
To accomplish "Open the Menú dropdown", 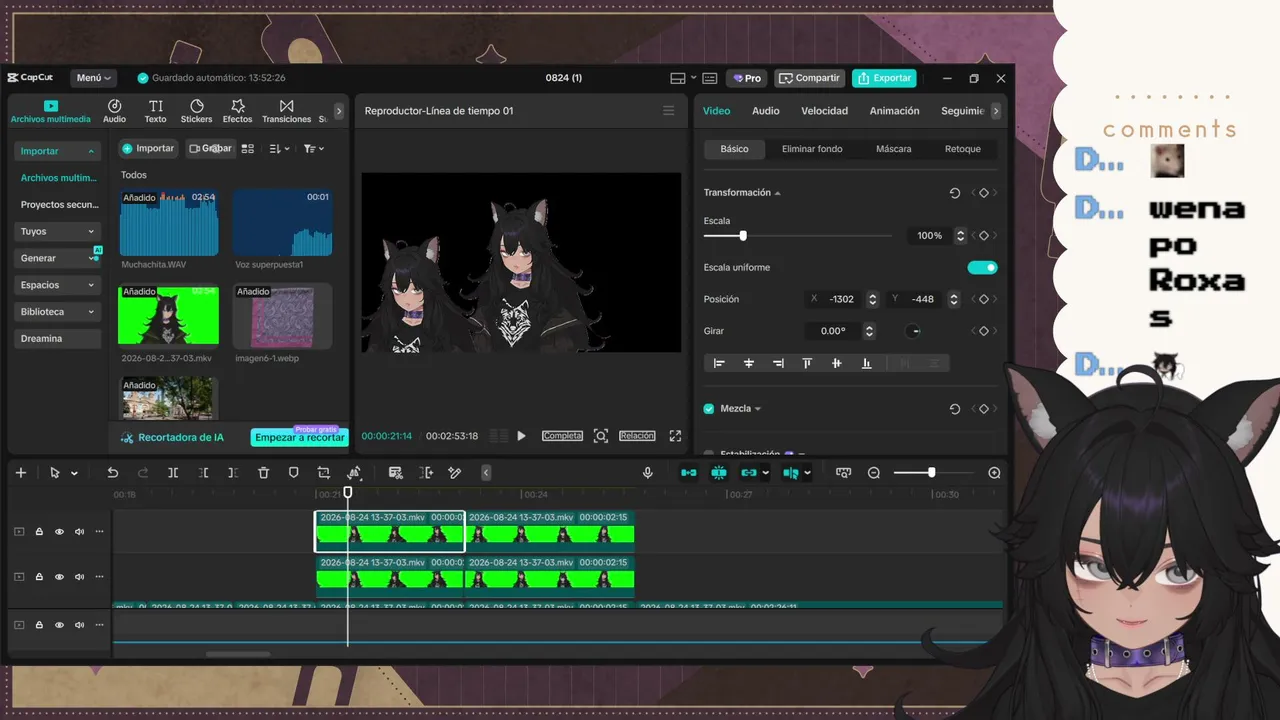I will (94, 78).
